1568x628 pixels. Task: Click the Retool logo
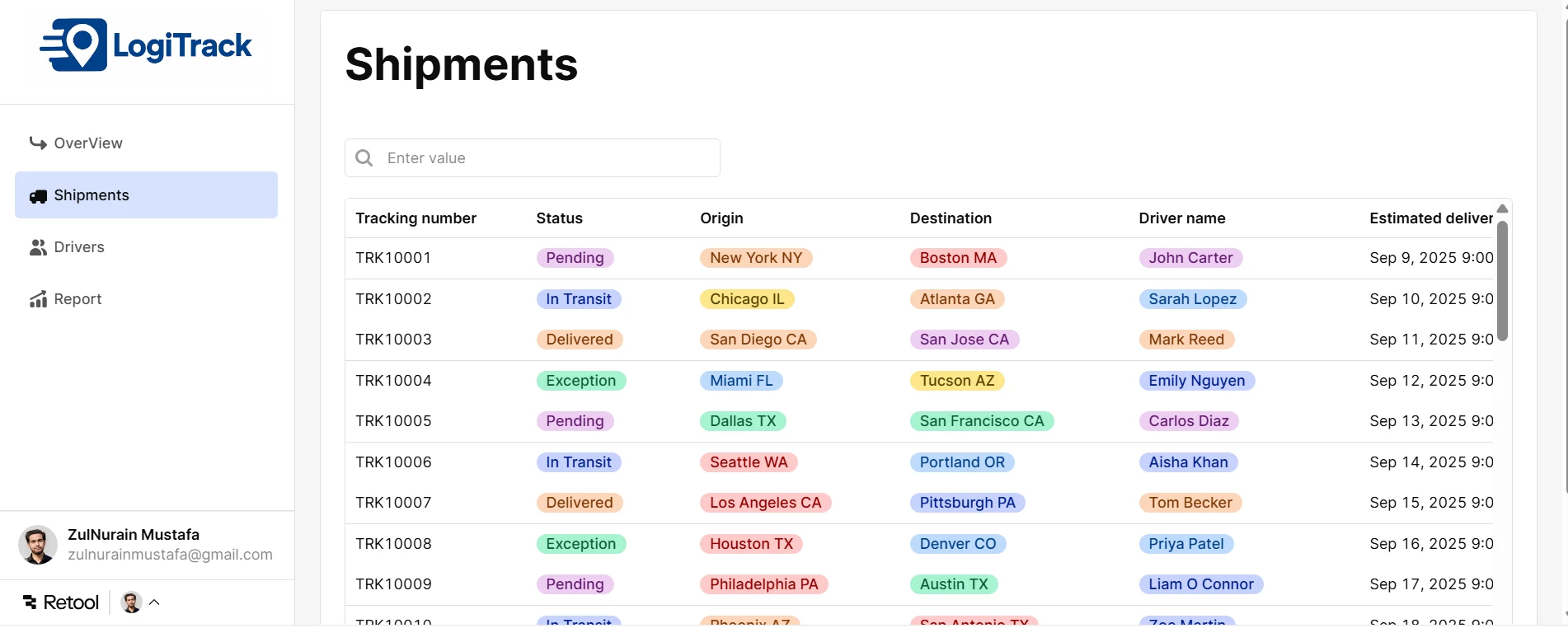point(61,602)
